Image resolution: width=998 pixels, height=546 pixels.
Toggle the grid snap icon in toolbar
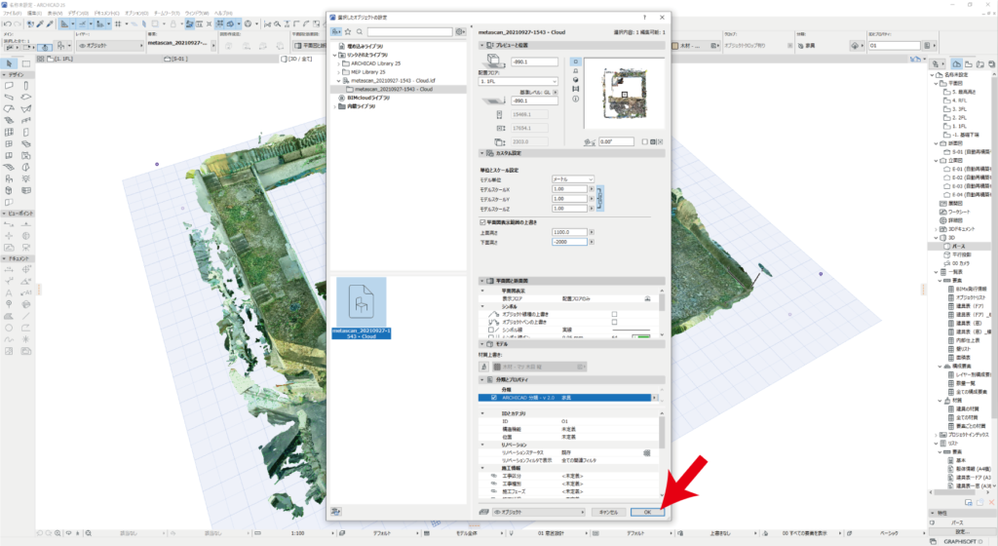click(118, 24)
